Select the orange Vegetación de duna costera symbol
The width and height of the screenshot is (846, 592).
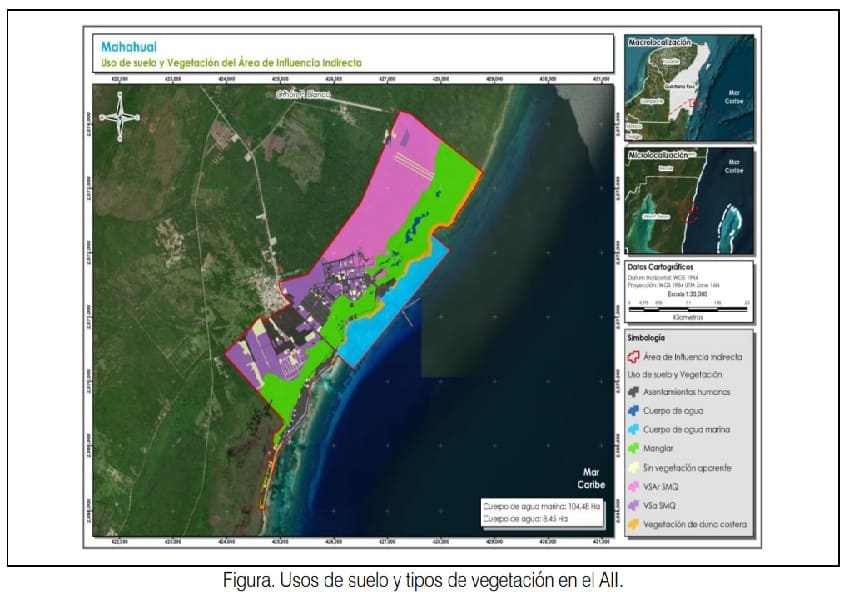[x=633, y=523]
